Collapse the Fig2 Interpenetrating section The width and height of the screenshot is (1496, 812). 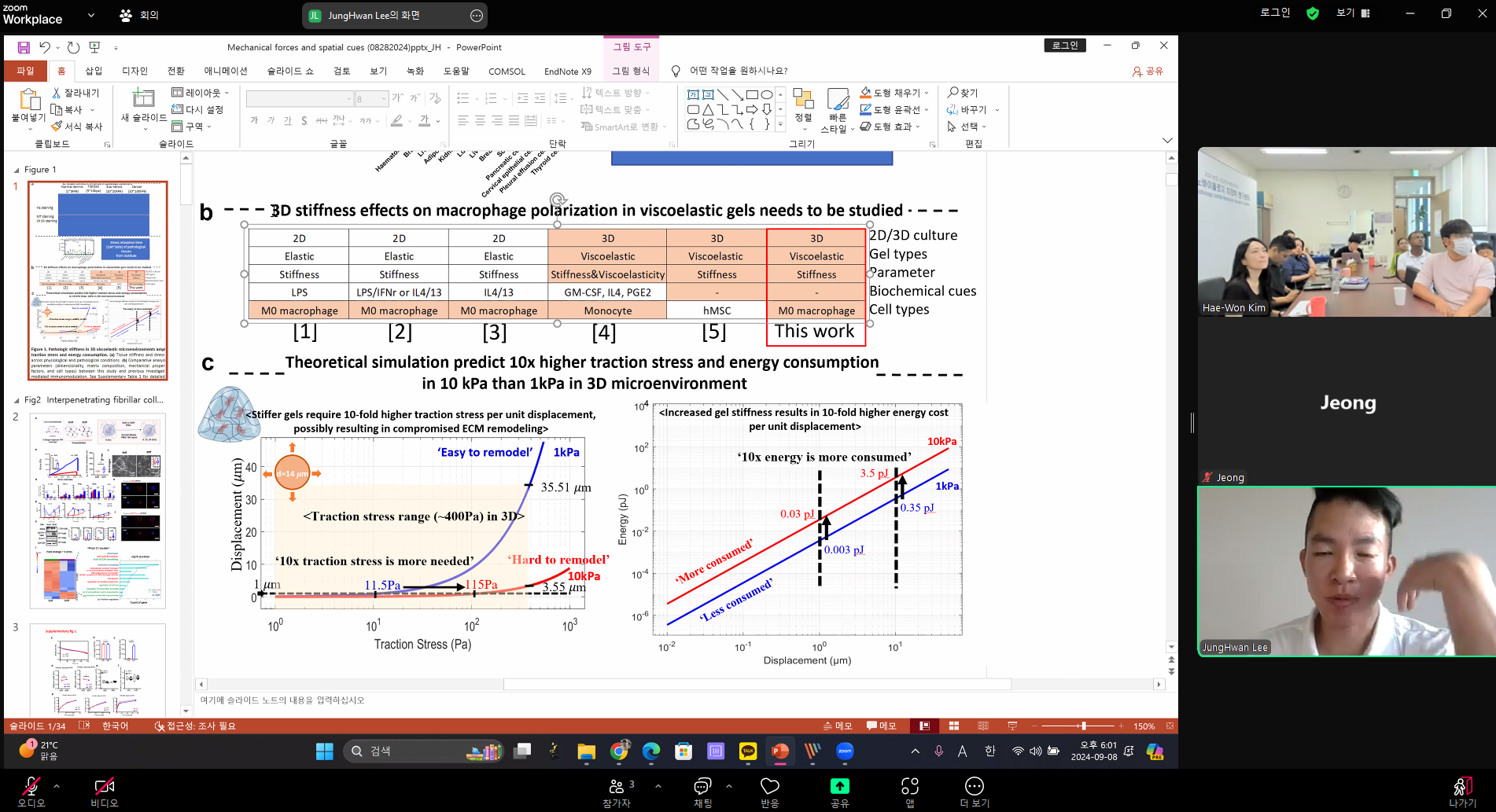17,400
